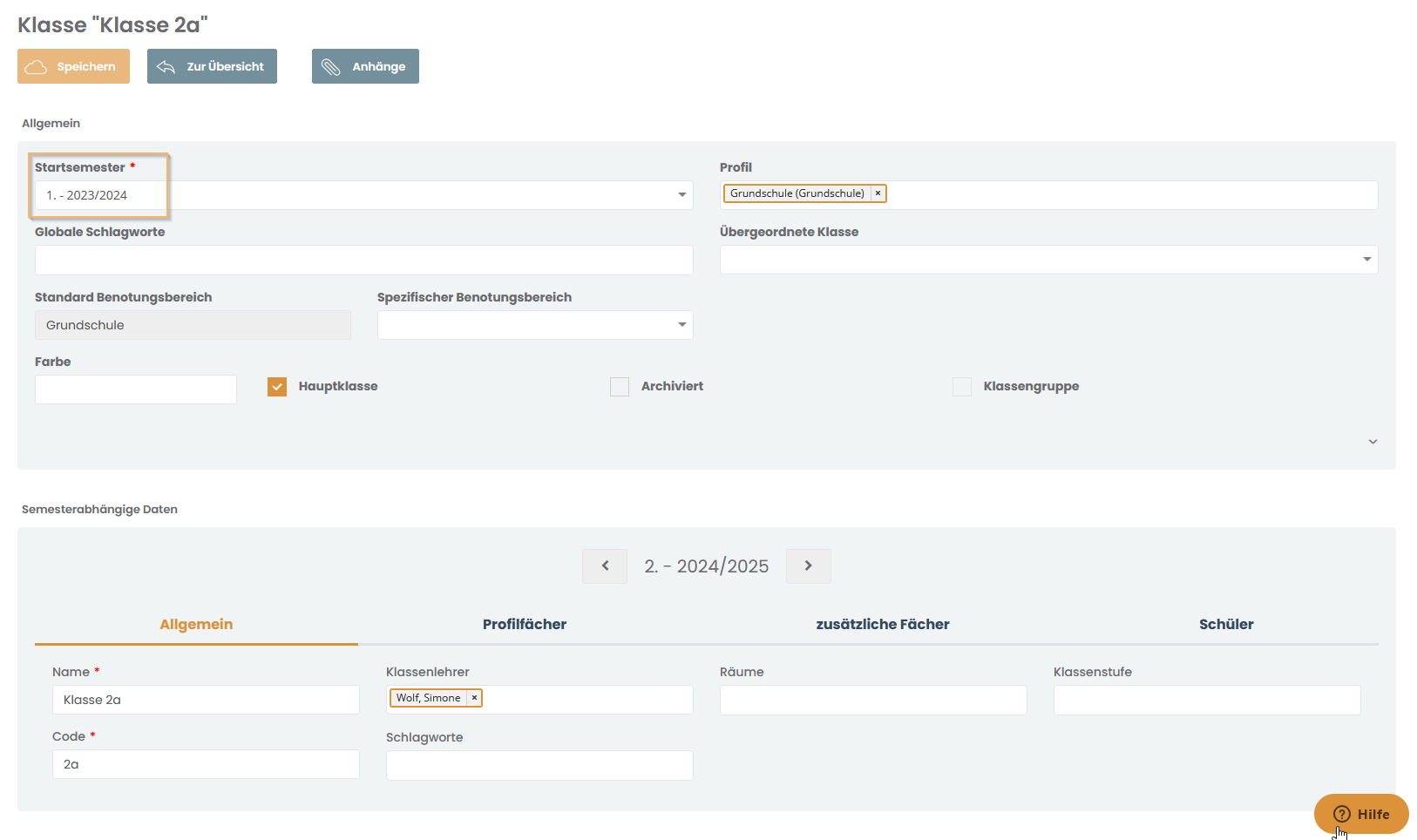Click the Standard Benotungsbereich Grundschule field
This screenshot has width=1417, height=840.
193,325
